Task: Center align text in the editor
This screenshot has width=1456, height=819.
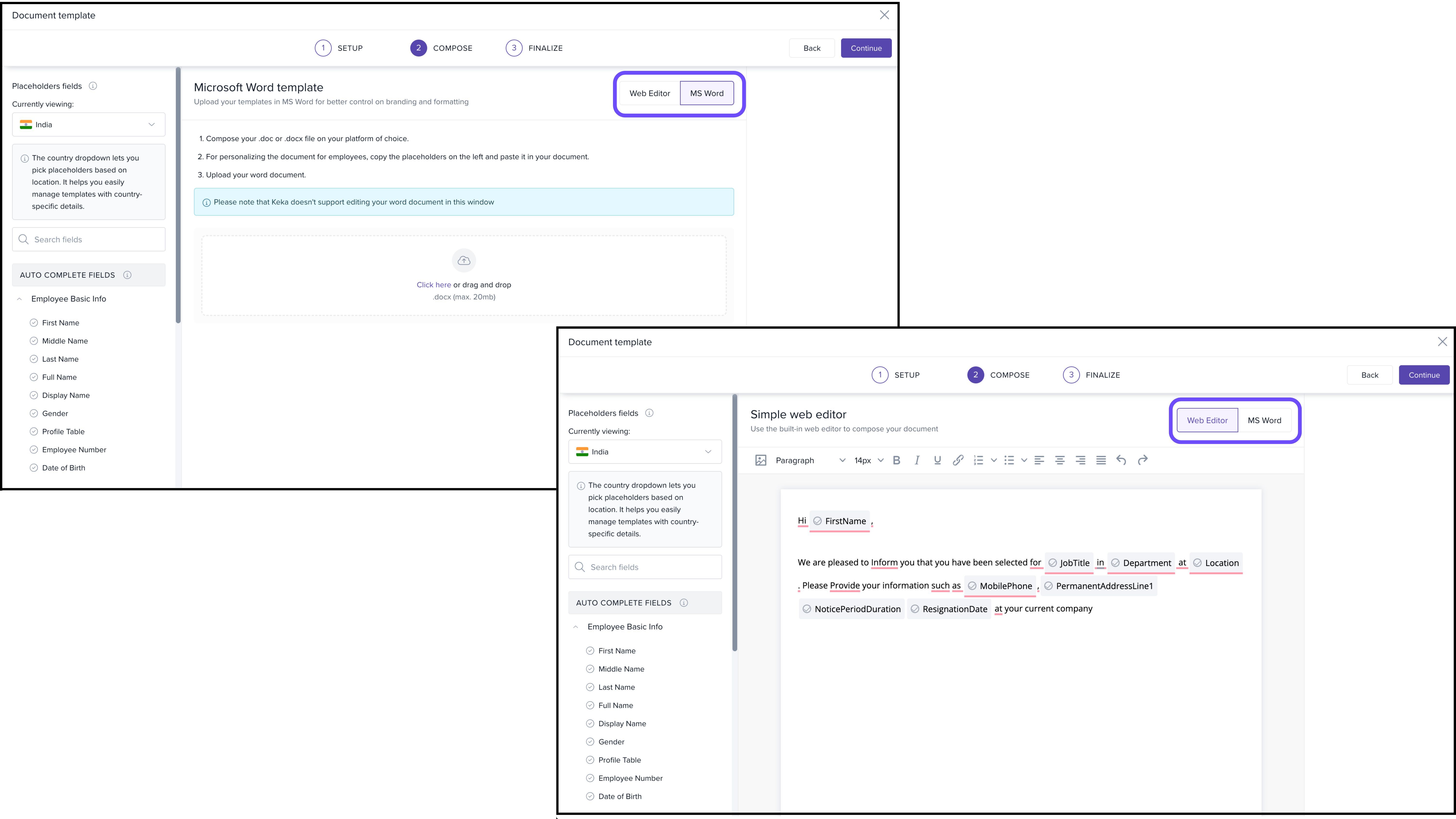Action: tap(1060, 460)
